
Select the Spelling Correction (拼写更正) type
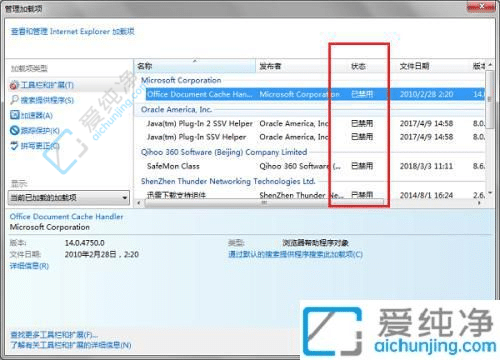tap(35, 146)
